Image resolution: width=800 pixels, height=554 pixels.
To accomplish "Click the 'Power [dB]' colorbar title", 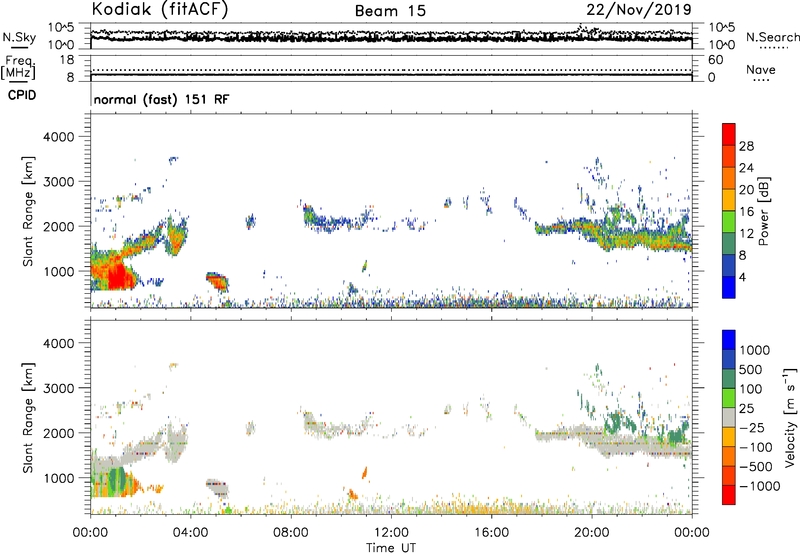I will tap(764, 211).
